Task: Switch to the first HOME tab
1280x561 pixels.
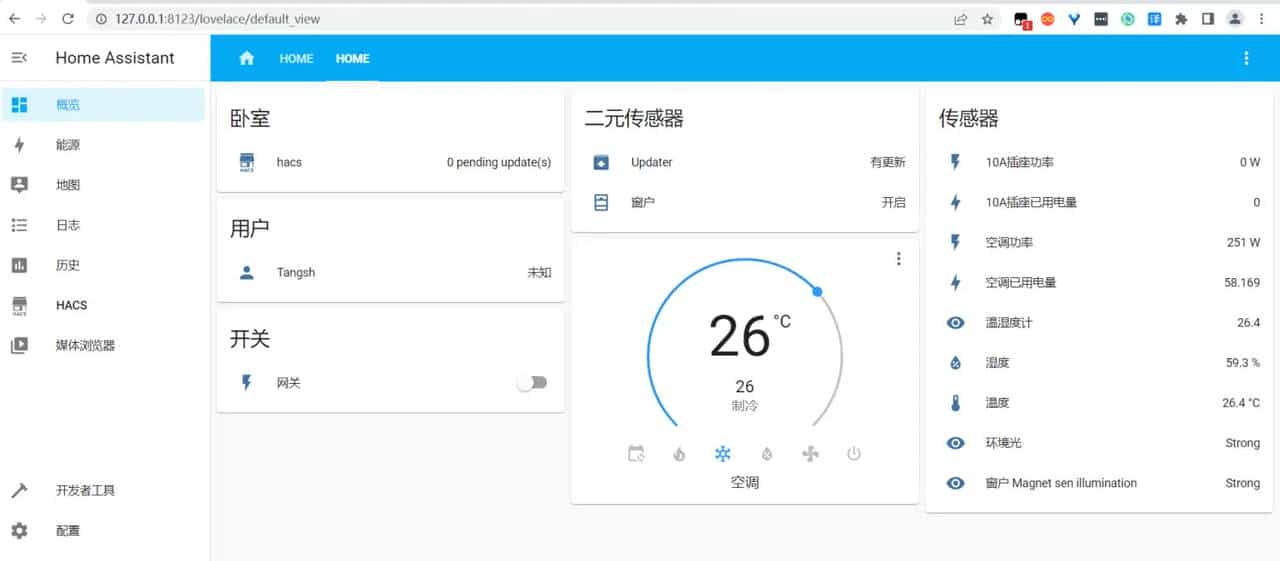Action: point(296,58)
